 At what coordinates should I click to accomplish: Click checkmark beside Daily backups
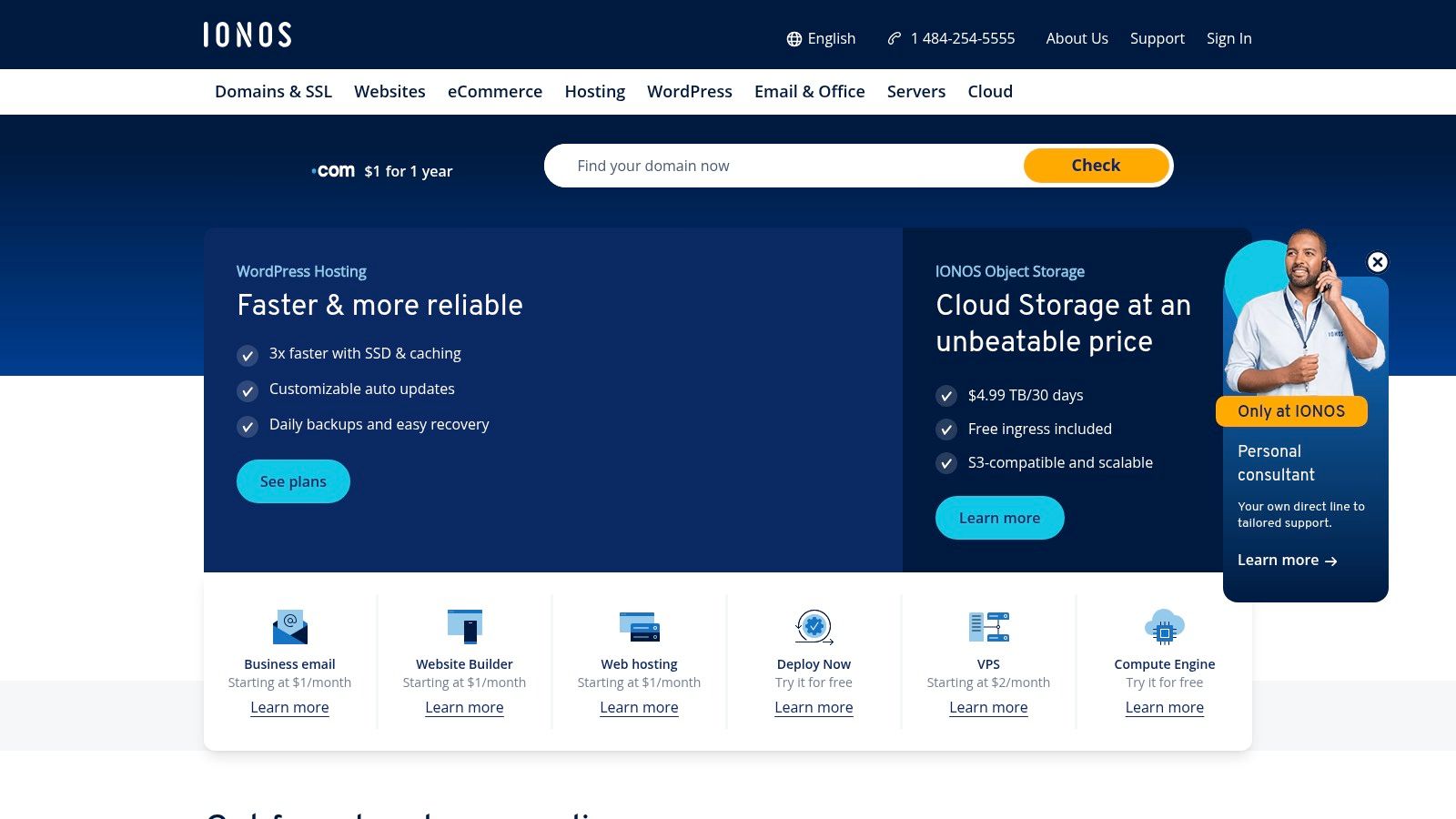pyautogui.click(x=248, y=427)
